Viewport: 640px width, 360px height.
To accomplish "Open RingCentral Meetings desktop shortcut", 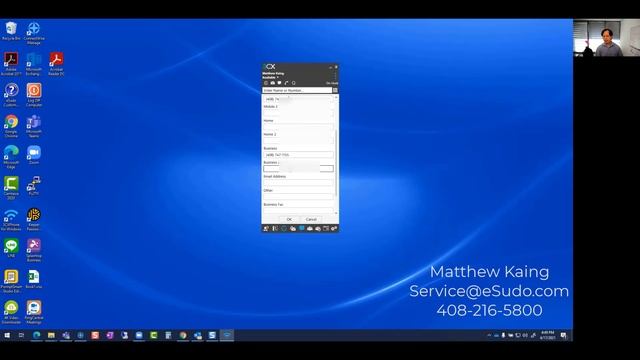I will [33, 312].
